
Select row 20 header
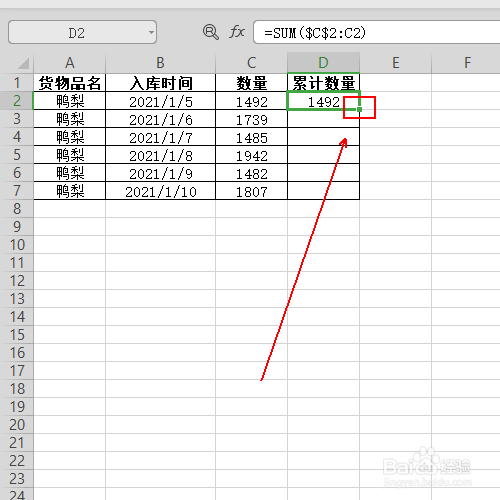(x=17, y=425)
